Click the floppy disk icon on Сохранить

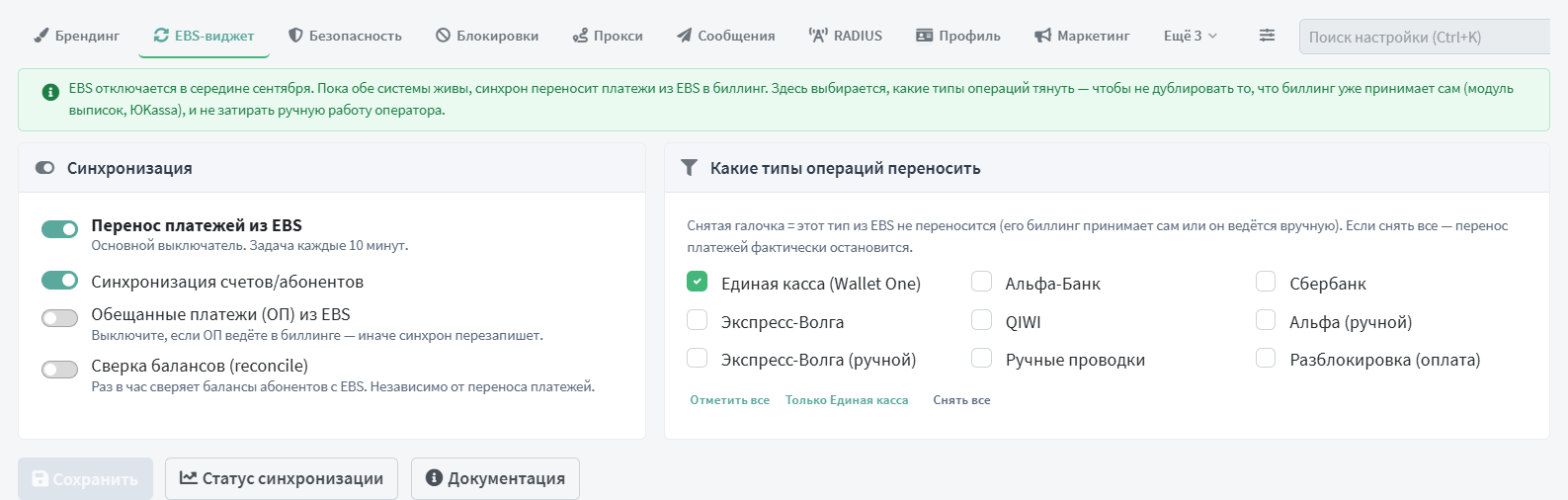click(41, 479)
